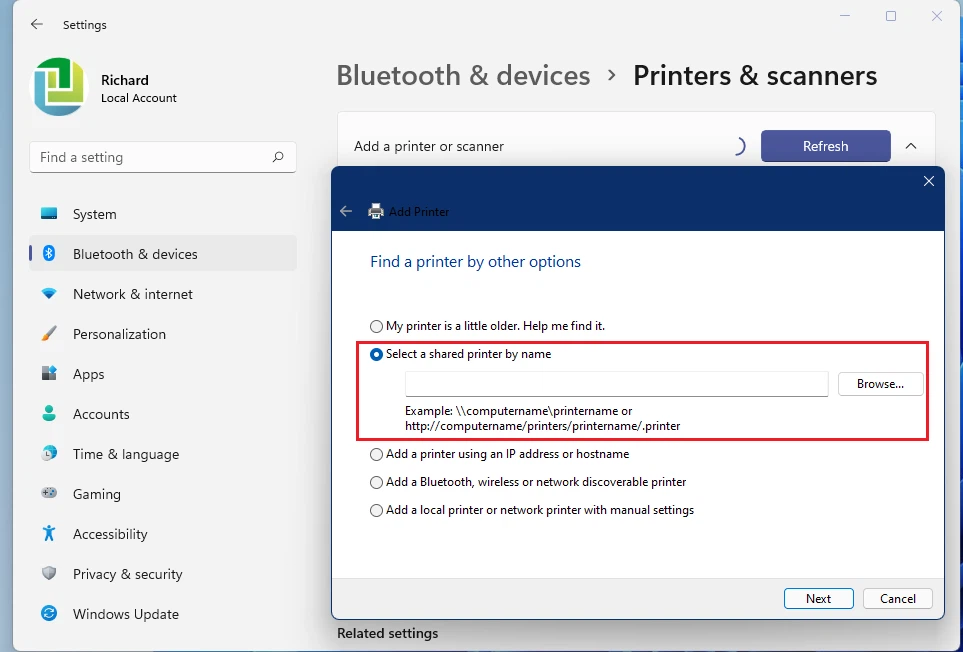Screen dimensions: 963x652
Task: Click the Accessibility figure icon
Action: click(x=49, y=534)
